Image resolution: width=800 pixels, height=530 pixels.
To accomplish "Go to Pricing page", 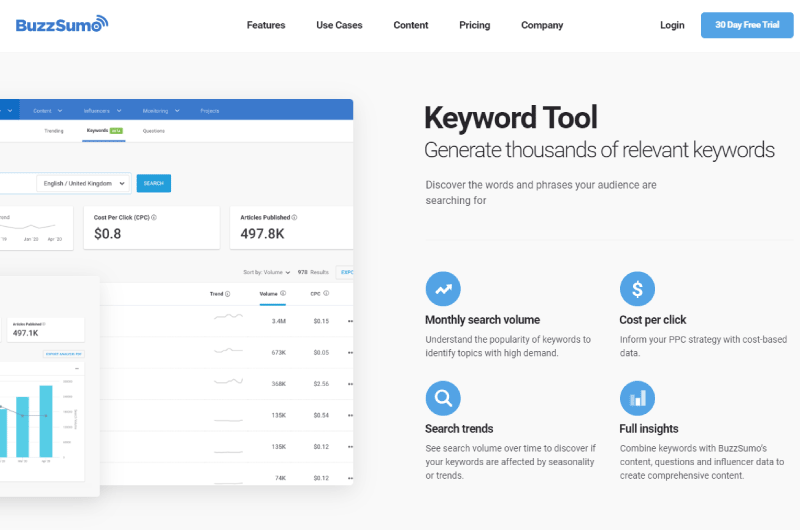I will [x=474, y=25].
